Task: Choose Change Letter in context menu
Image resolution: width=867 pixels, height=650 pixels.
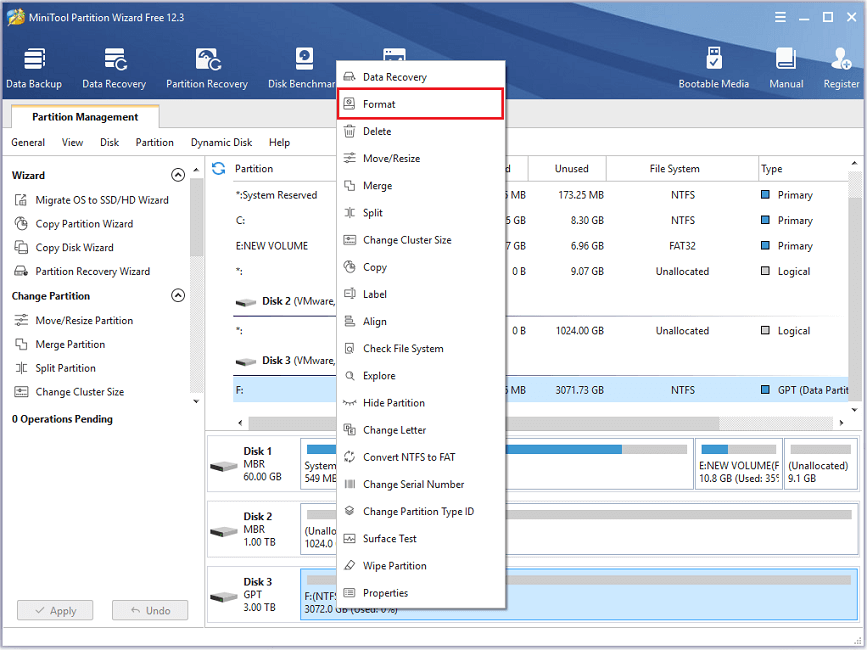Action: 421,430
